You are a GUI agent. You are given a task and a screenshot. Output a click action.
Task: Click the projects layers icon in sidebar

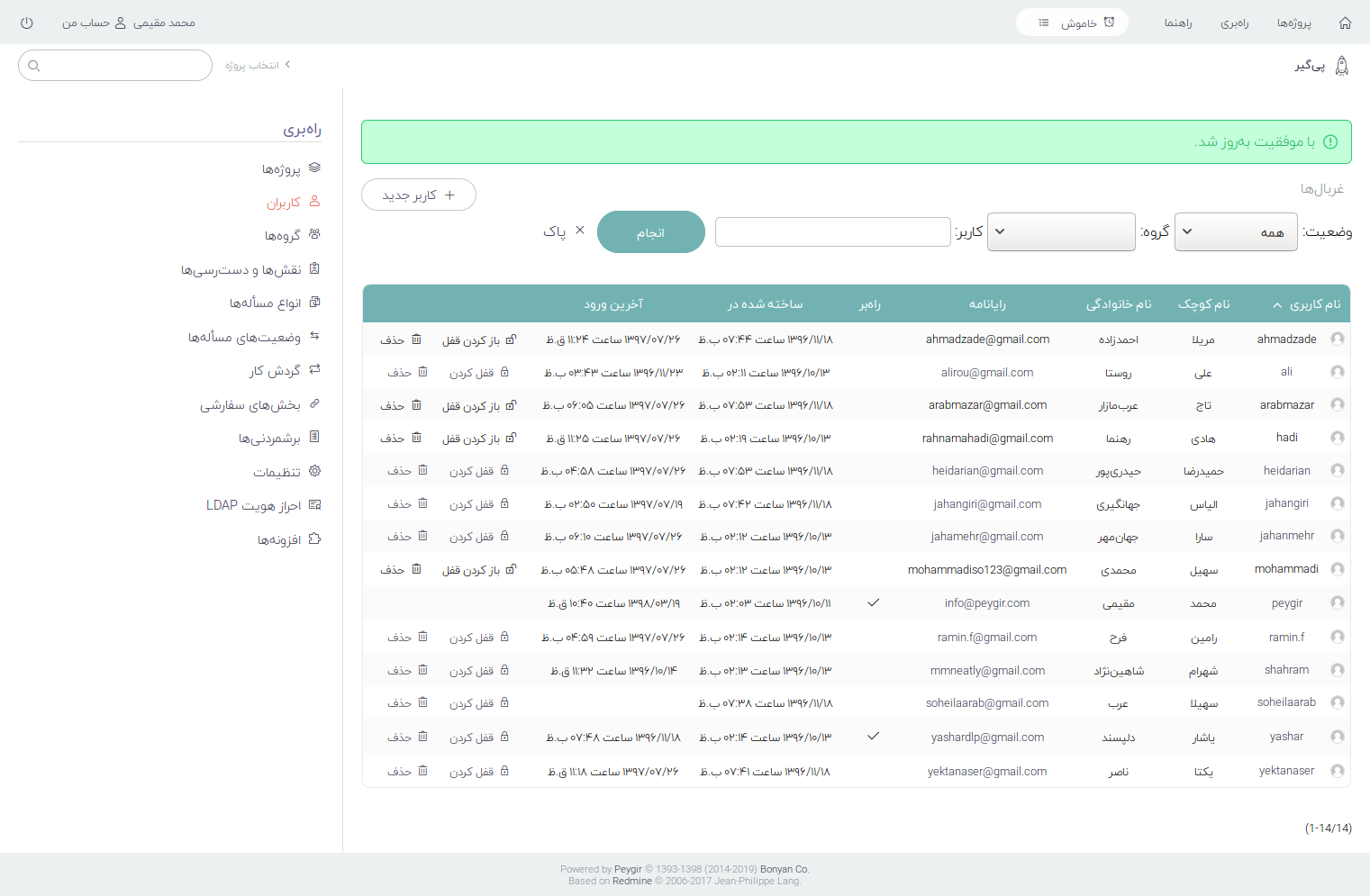pyautogui.click(x=314, y=167)
